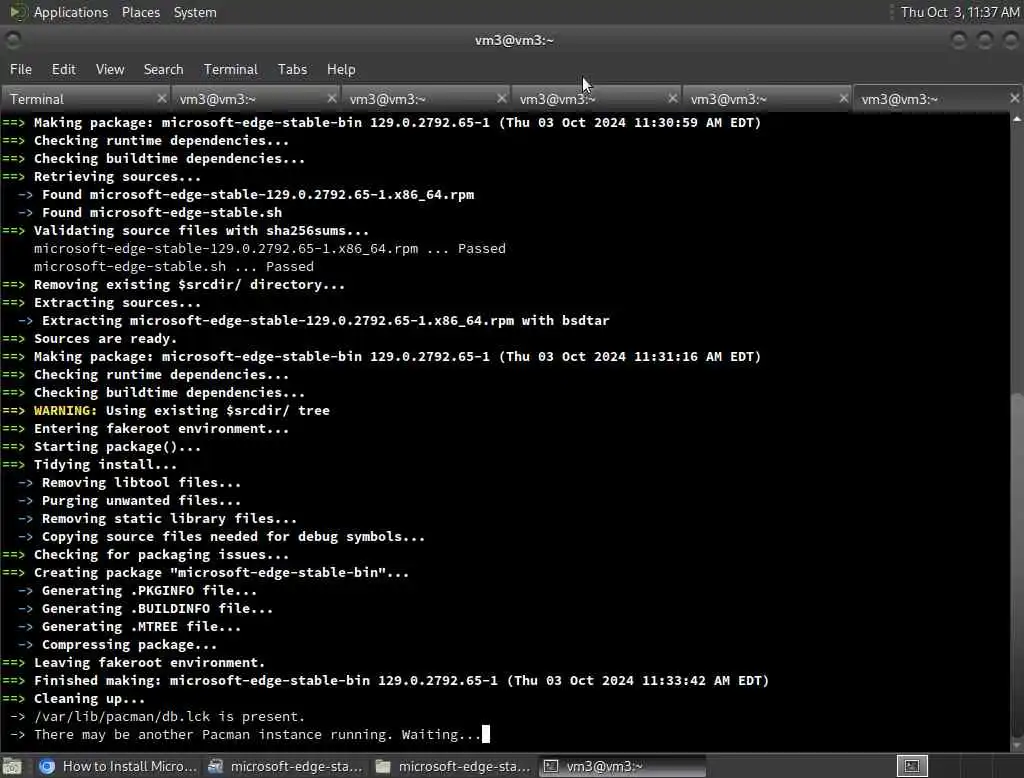Open the Terminal menu in menu bar
Viewport: 1024px width, 778px height.
pyautogui.click(x=231, y=69)
